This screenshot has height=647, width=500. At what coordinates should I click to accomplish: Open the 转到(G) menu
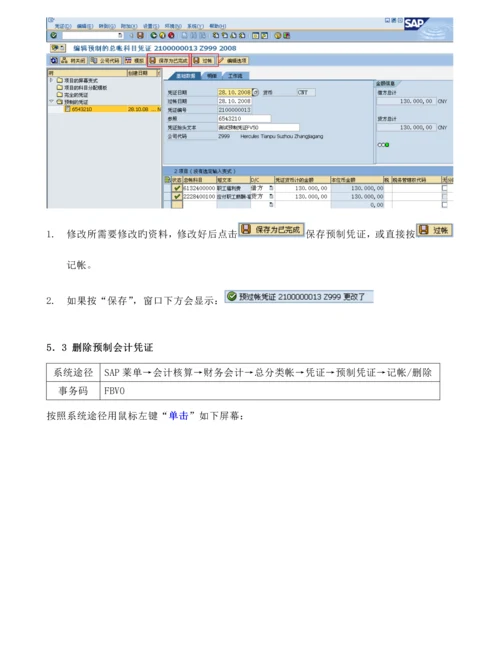(x=107, y=26)
